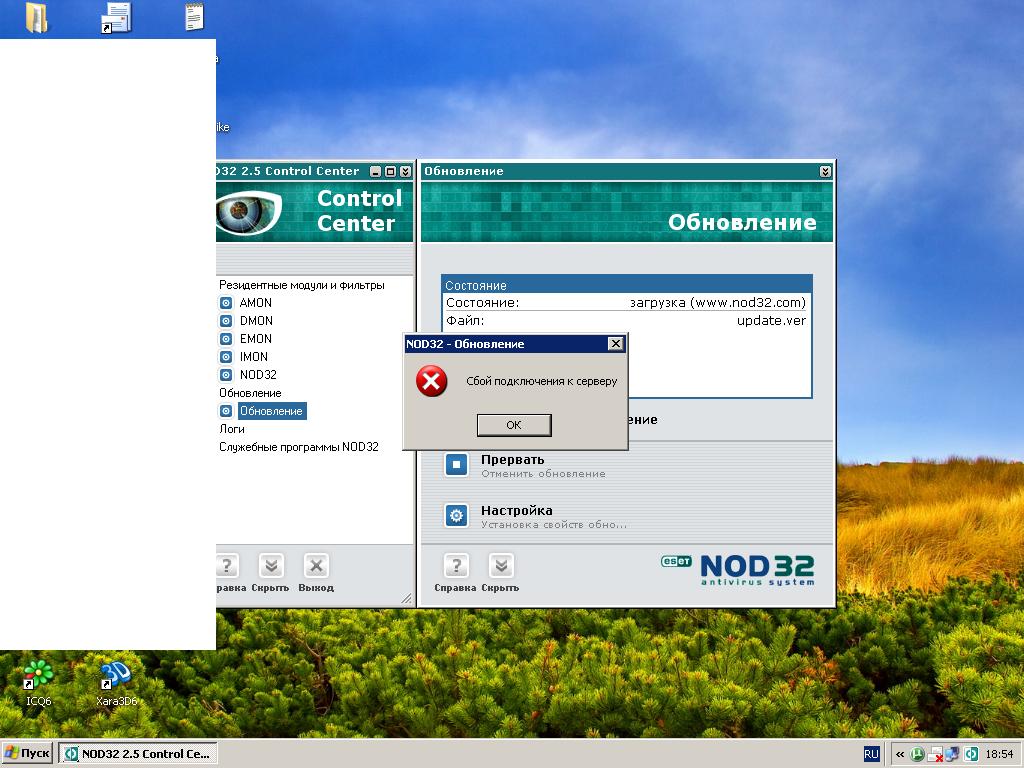Click the Обновление section heading above selected item
Image resolution: width=1024 pixels, height=768 pixels.
click(250, 393)
